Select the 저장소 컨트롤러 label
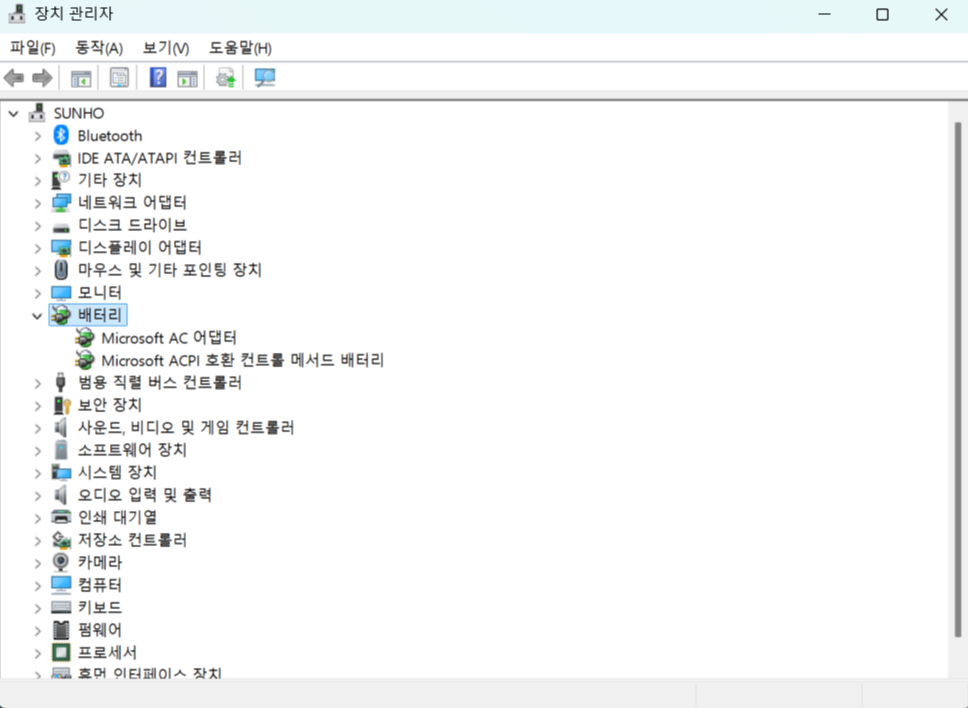 pyautogui.click(x=132, y=539)
